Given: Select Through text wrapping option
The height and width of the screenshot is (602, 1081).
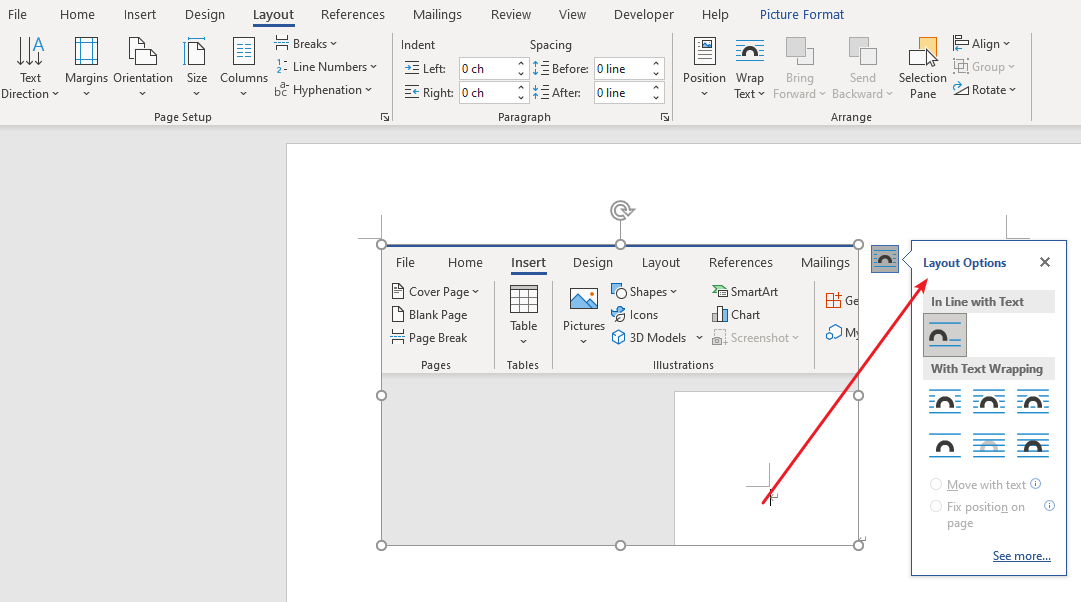Looking at the screenshot, I should [1033, 401].
